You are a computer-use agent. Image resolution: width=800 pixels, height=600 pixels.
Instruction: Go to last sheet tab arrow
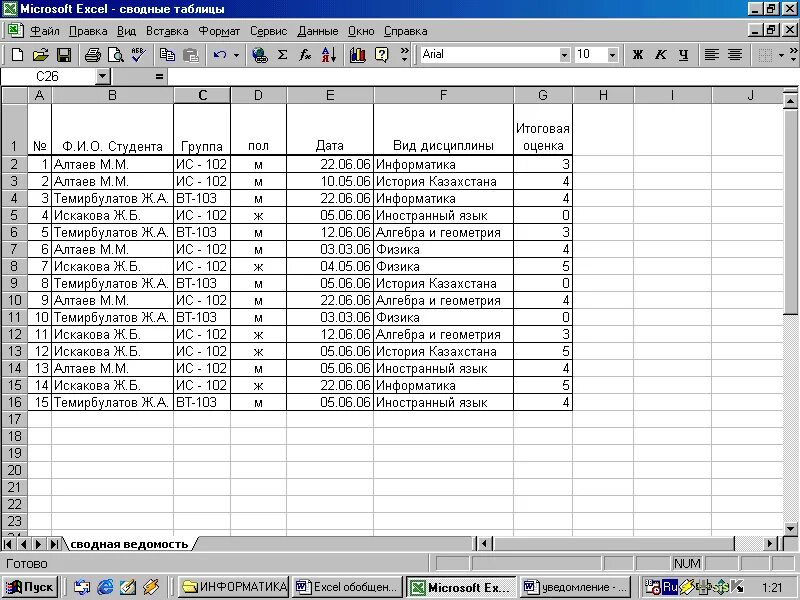(x=54, y=544)
